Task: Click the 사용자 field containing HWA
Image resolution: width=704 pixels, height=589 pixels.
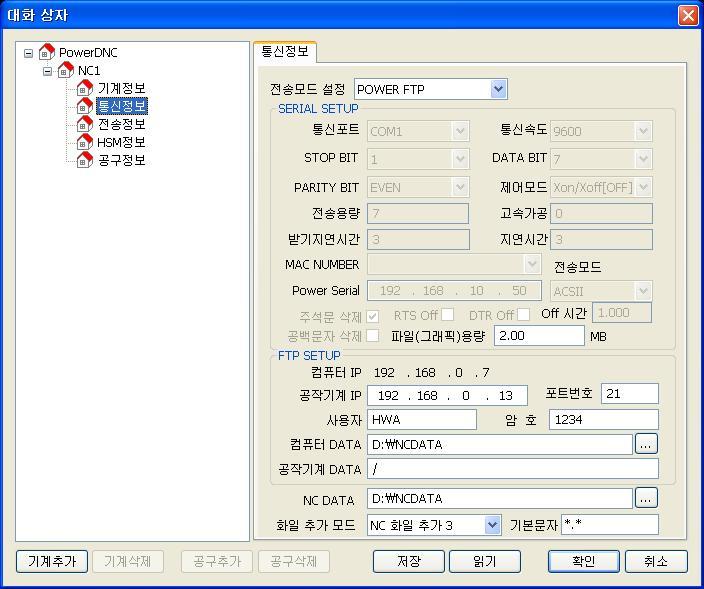Action: pos(422,419)
